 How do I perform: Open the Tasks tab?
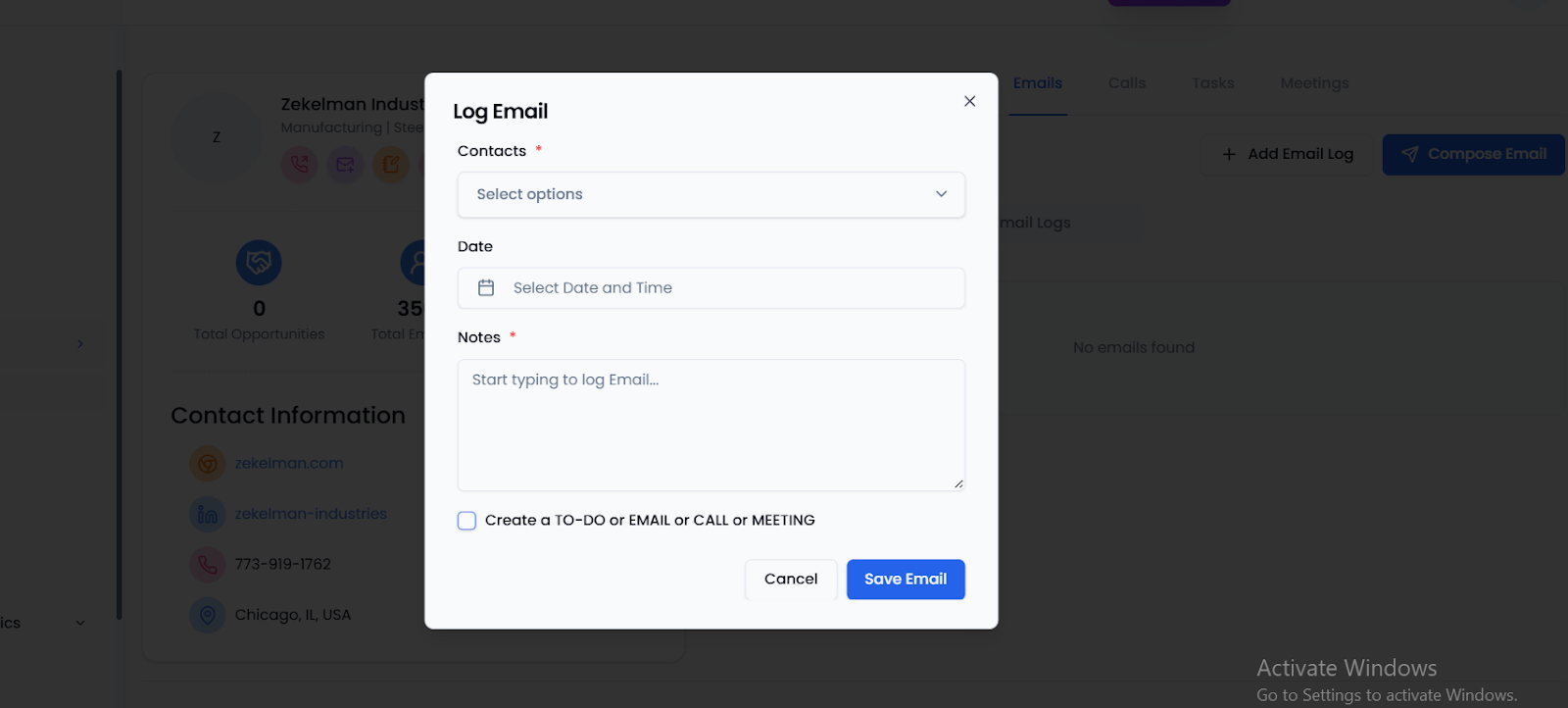pos(1212,83)
